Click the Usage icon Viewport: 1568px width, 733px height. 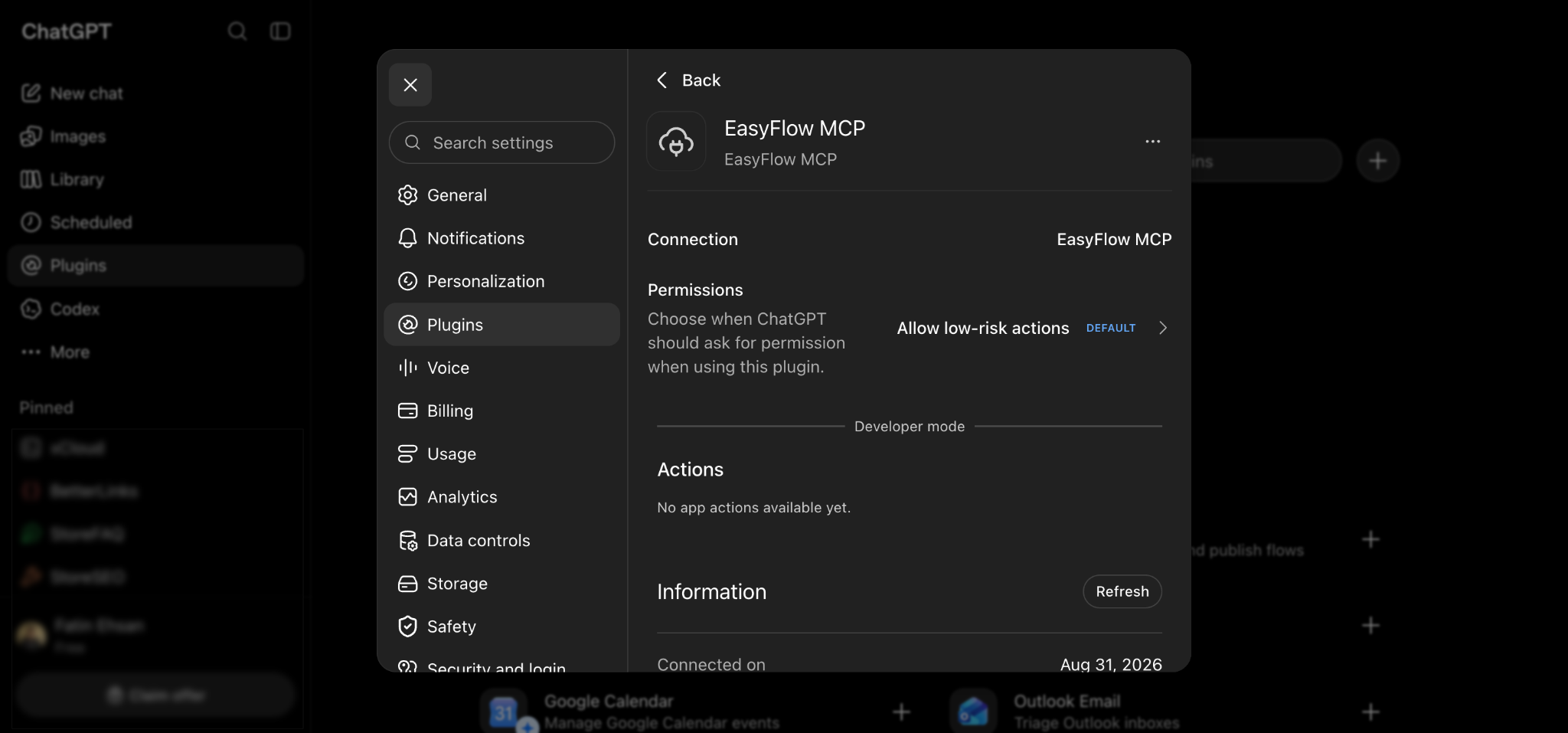pyautogui.click(x=407, y=454)
